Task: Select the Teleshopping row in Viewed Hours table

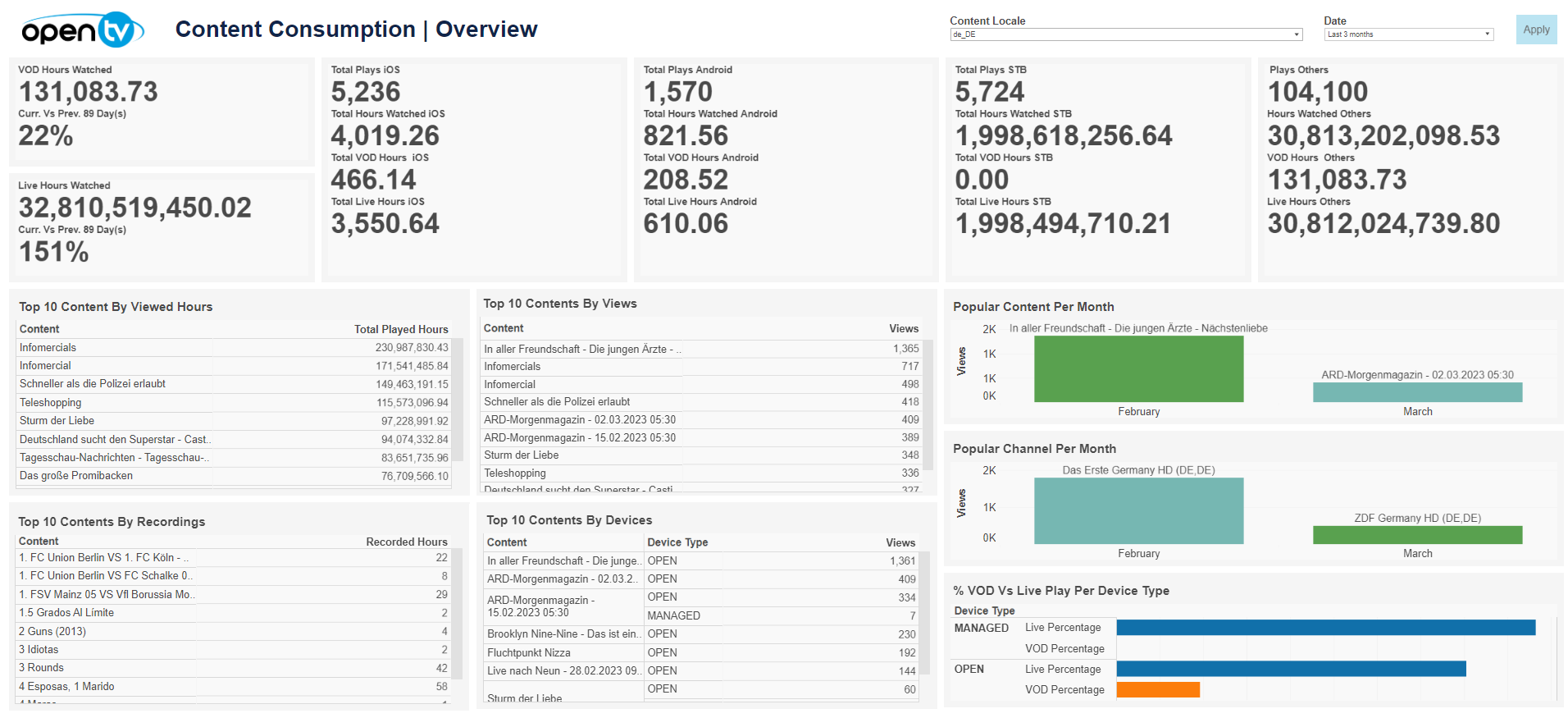Action: pyautogui.click(x=234, y=403)
